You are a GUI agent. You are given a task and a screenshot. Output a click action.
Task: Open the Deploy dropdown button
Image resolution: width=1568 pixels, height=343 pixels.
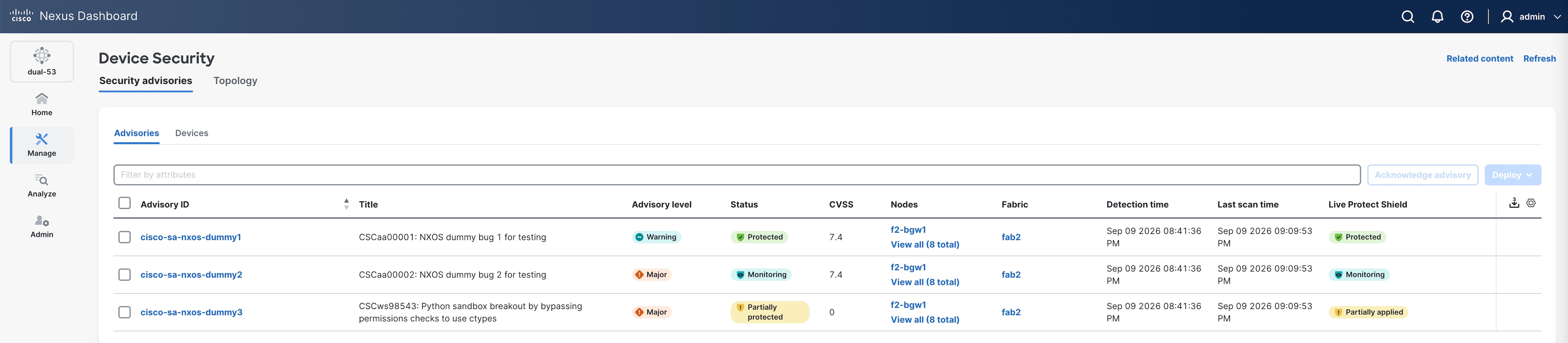tap(1512, 175)
